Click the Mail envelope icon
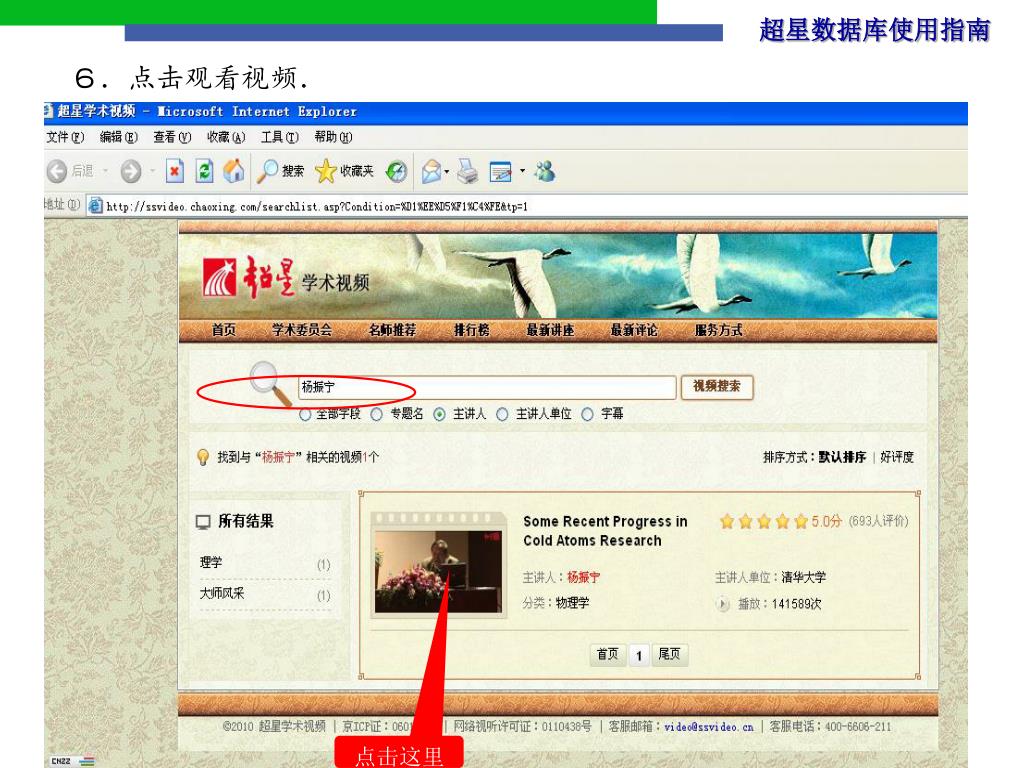 tap(432, 171)
